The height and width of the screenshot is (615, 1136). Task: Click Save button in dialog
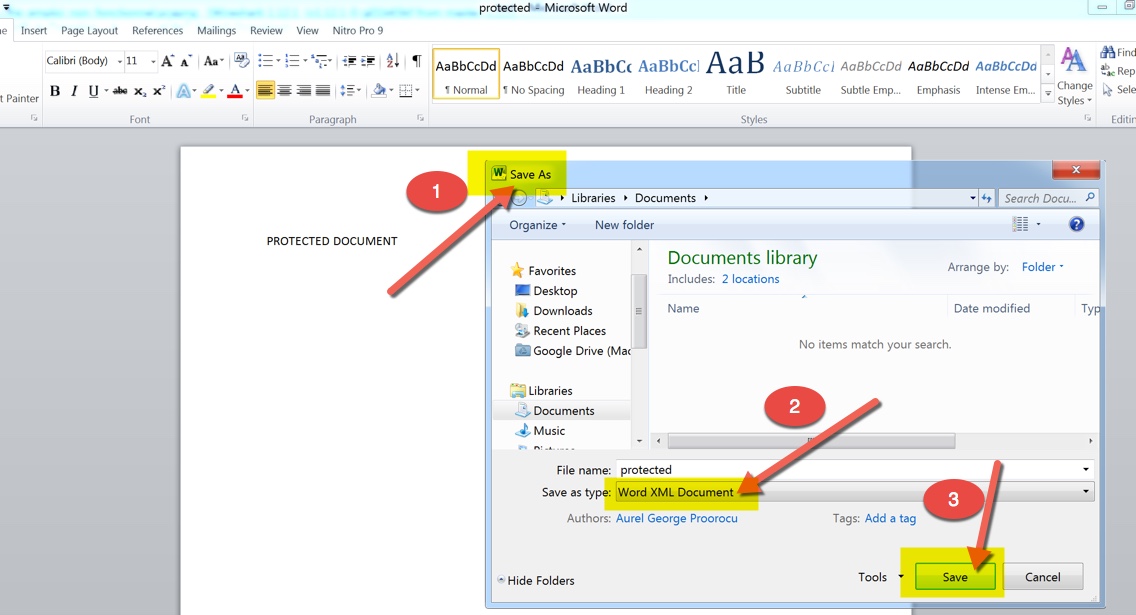pos(955,577)
